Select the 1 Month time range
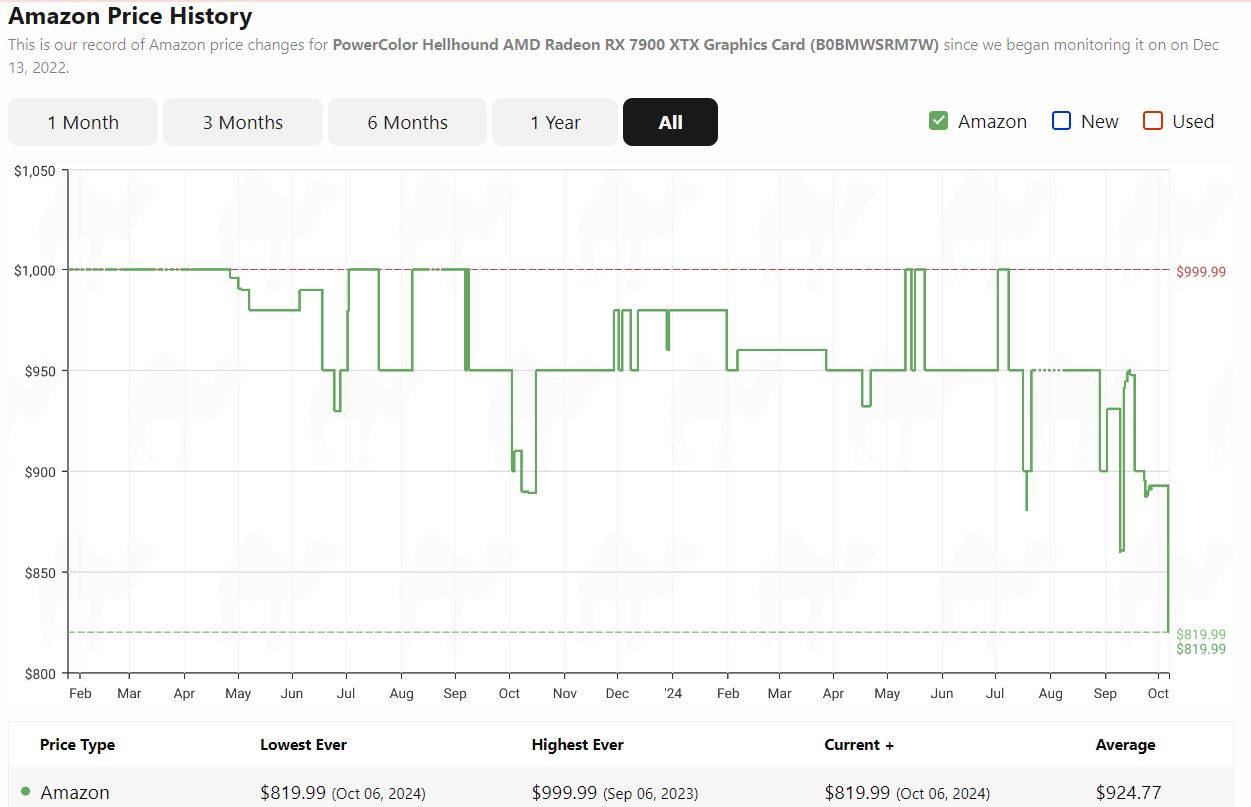1251x807 pixels. (83, 122)
